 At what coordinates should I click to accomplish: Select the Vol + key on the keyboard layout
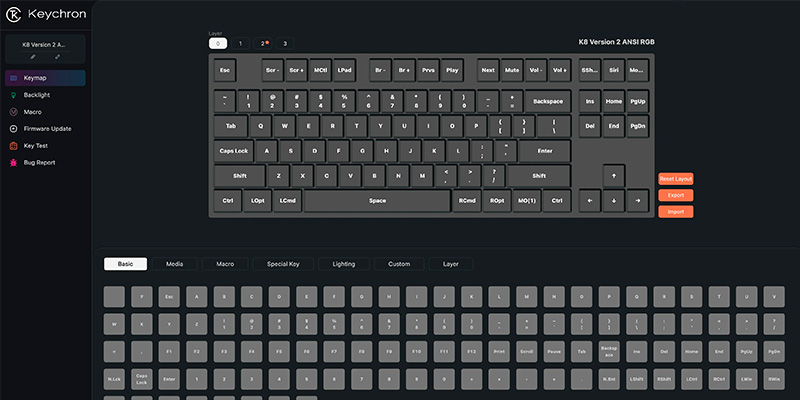point(560,70)
